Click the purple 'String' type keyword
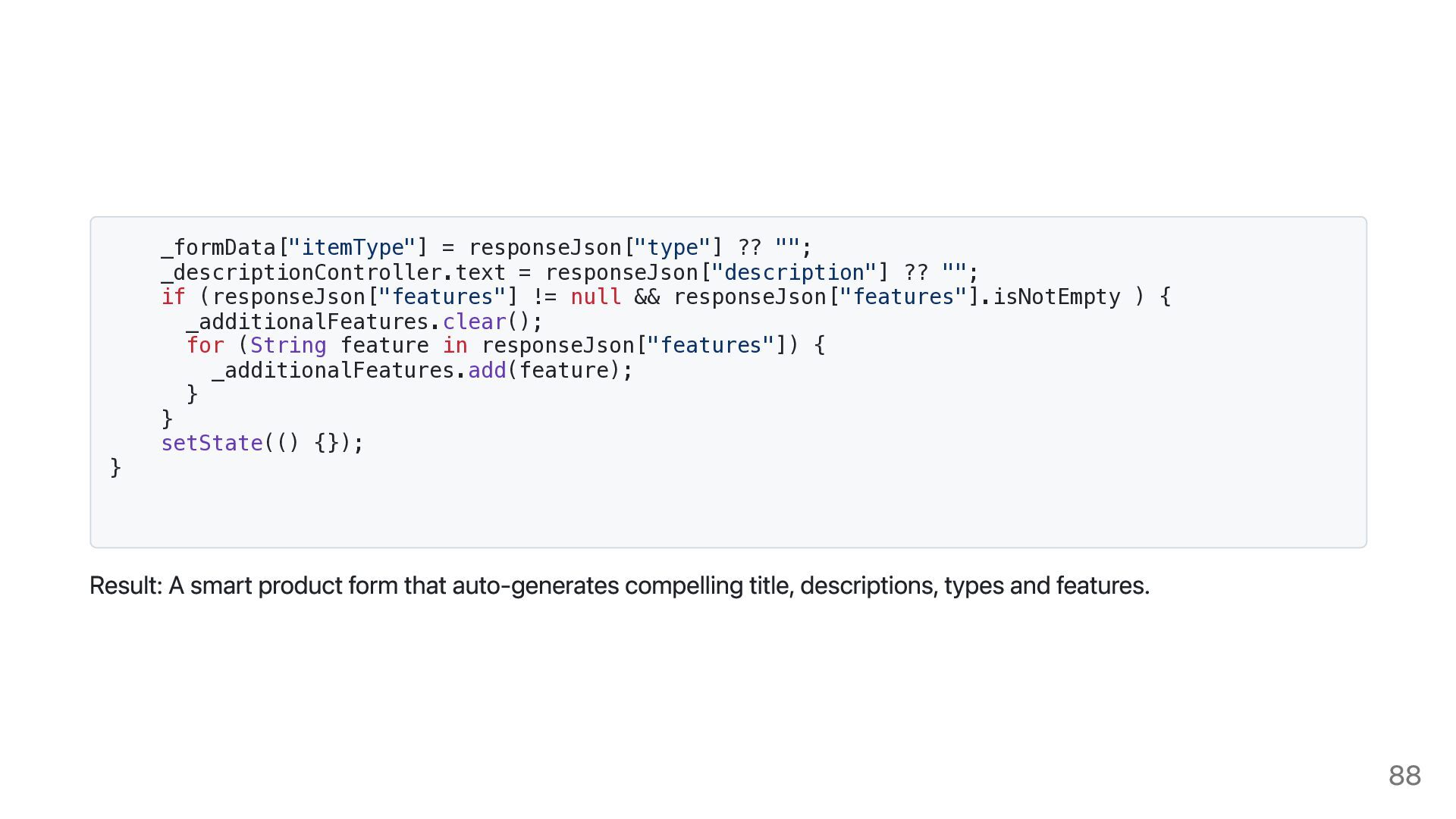The height and width of the screenshot is (819, 1456). click(x=288, y=346)
